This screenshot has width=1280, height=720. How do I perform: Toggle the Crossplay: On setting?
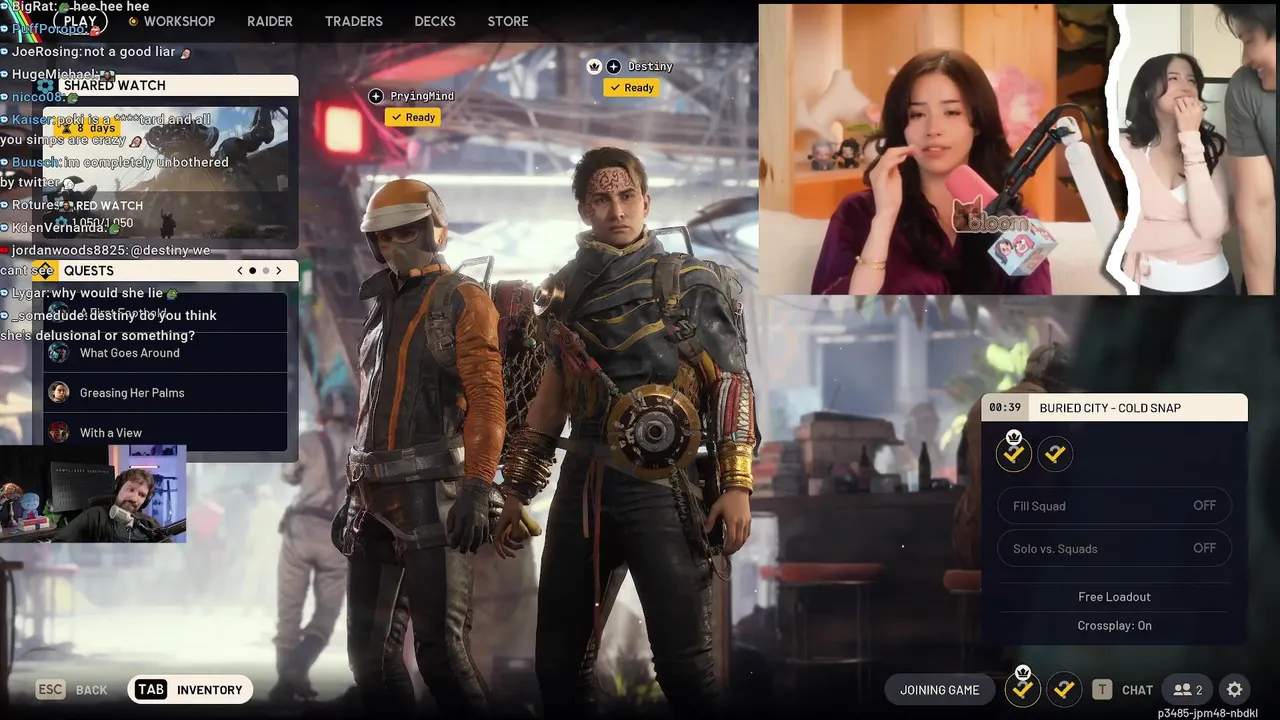click(1114, 626)
